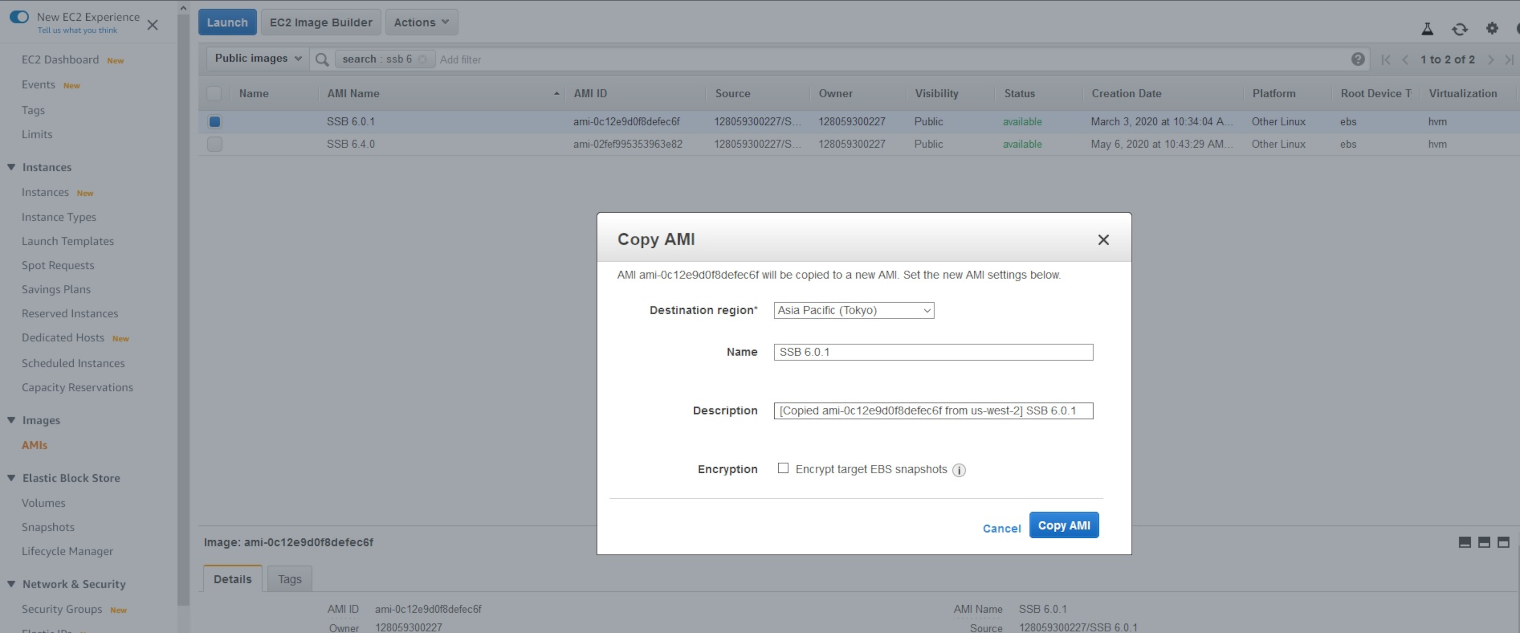Image resolution: width=1520 pixels, height=633 pixels.
Task: Remove the 'search : ssb 6' filter tag
Action: [423, 59]
